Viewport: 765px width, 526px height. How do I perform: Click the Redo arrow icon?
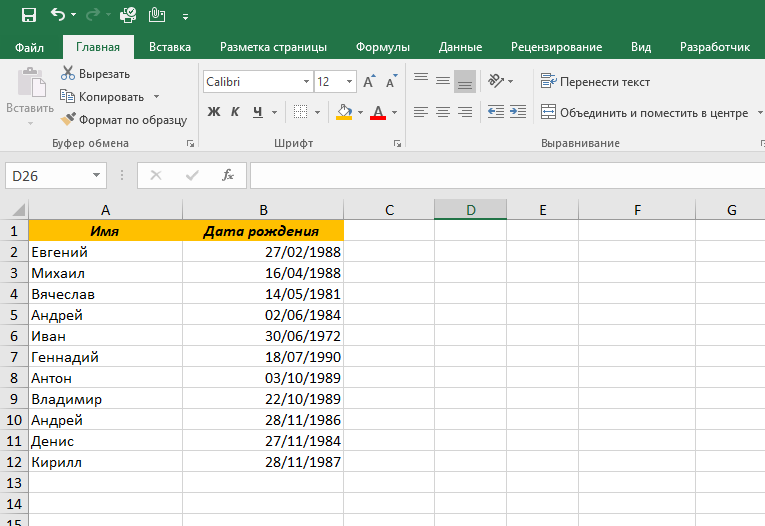(92, 15)
